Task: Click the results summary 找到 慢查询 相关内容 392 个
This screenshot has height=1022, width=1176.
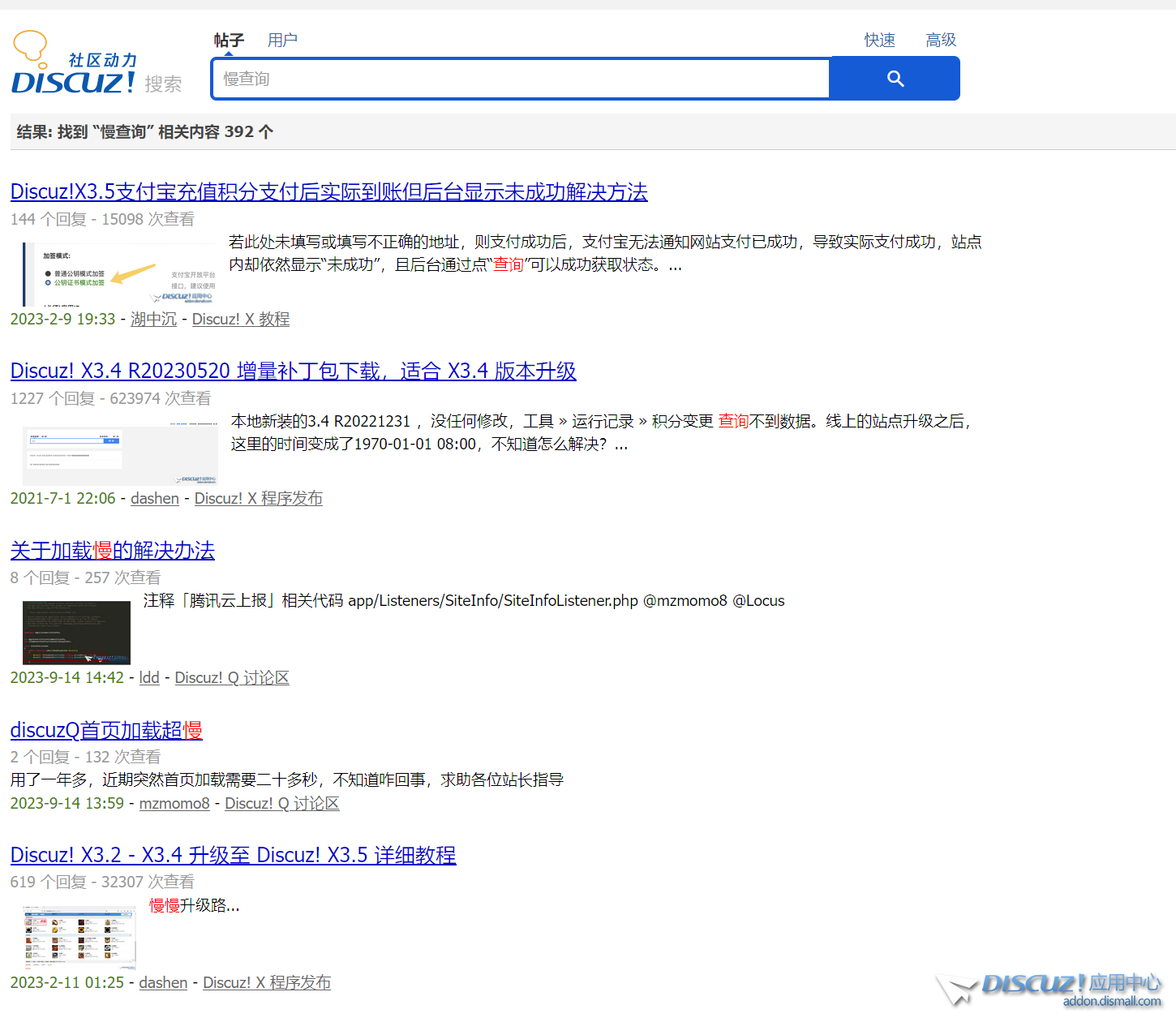Action: coord(145,131)
